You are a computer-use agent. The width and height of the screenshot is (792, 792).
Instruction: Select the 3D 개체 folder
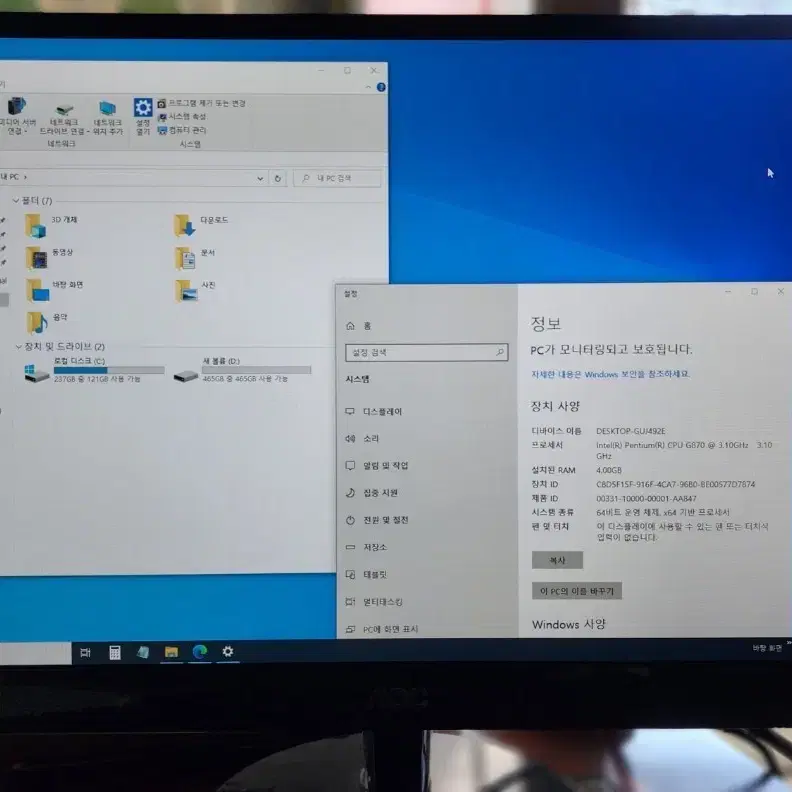(x=51, y=225)
